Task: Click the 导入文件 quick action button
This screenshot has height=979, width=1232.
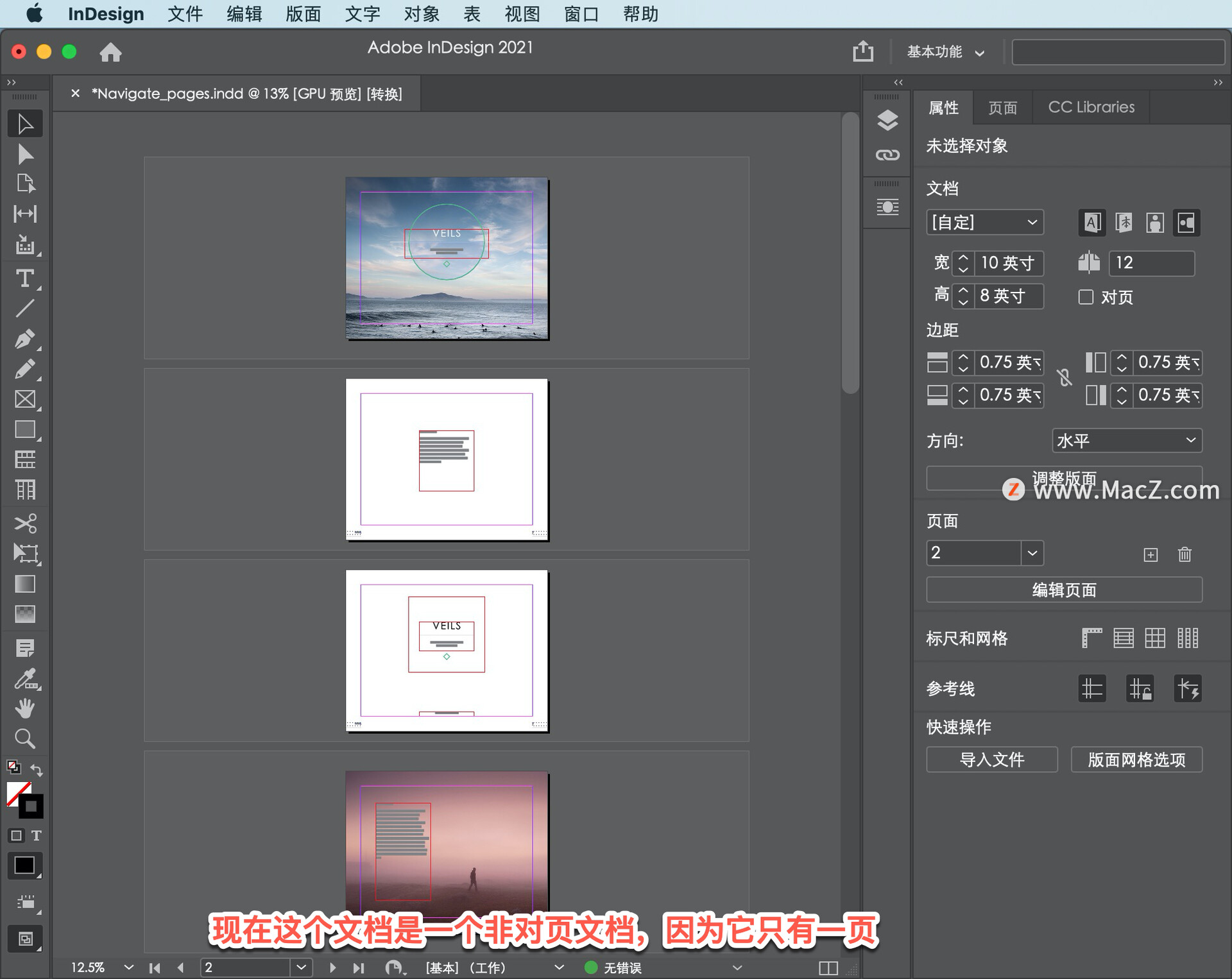Action: click(992, 760)
